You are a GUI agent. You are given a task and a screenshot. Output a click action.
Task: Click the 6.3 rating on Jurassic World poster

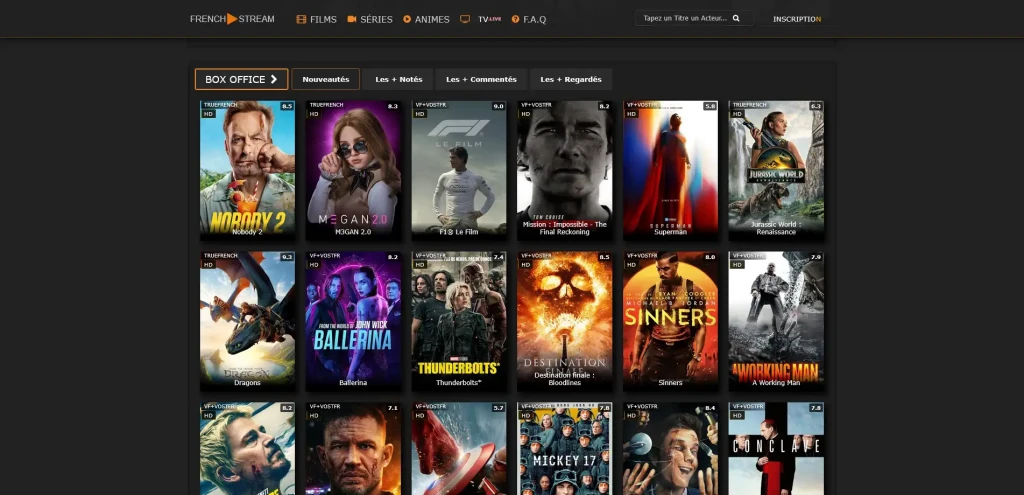pyautogui.click(x=816, y=106)
